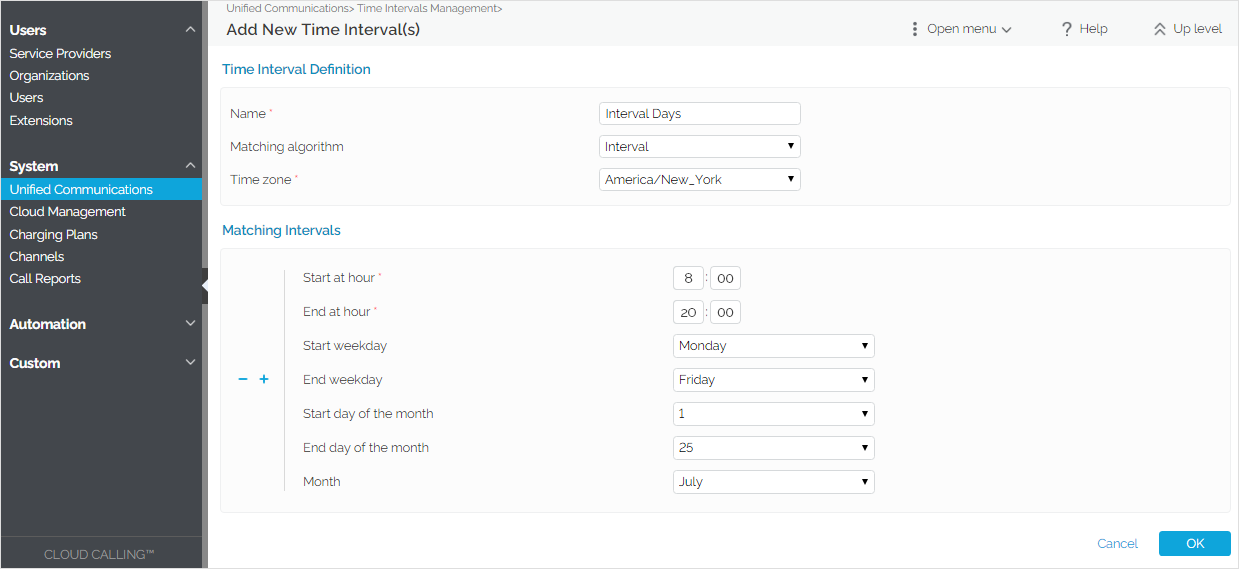Click the End at minutes field

(725, 313)
